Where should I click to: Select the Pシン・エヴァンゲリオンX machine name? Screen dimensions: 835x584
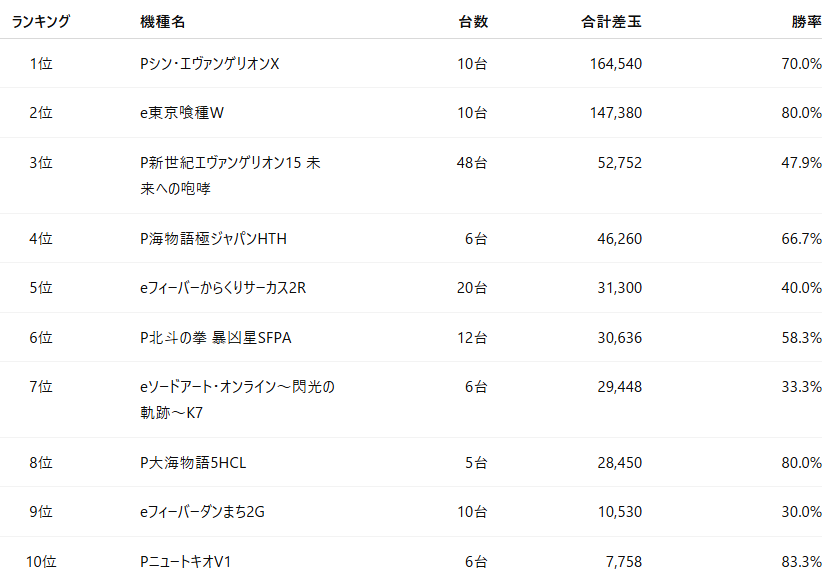[209, 64]
